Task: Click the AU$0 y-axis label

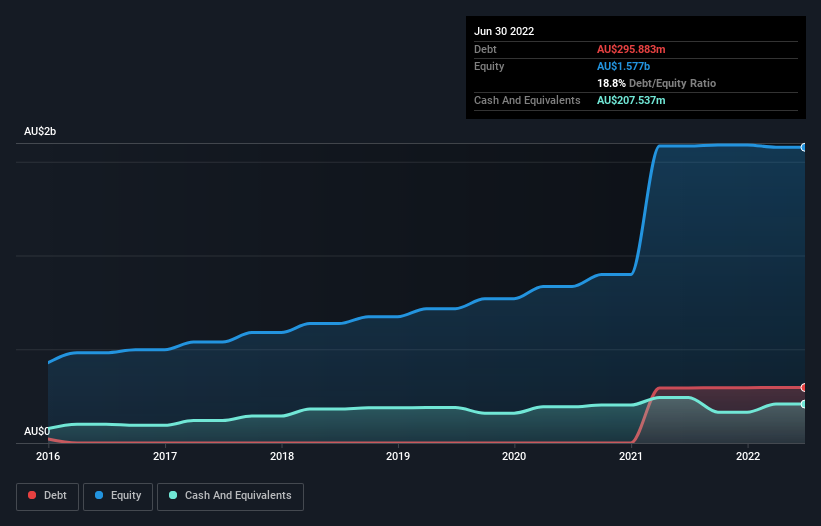Action: pyautogui.click(x=37, y=431)
